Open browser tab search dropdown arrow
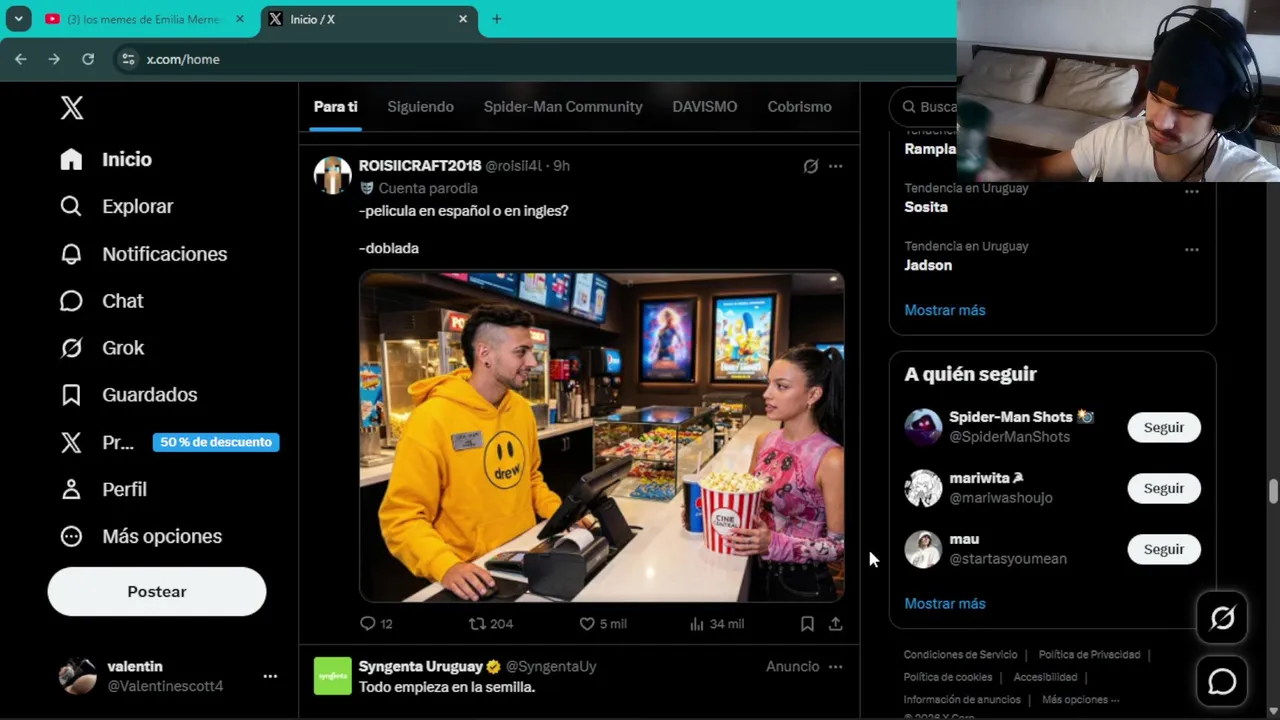The height and width of the screenshot is (720, 1280). coord(18,19)
